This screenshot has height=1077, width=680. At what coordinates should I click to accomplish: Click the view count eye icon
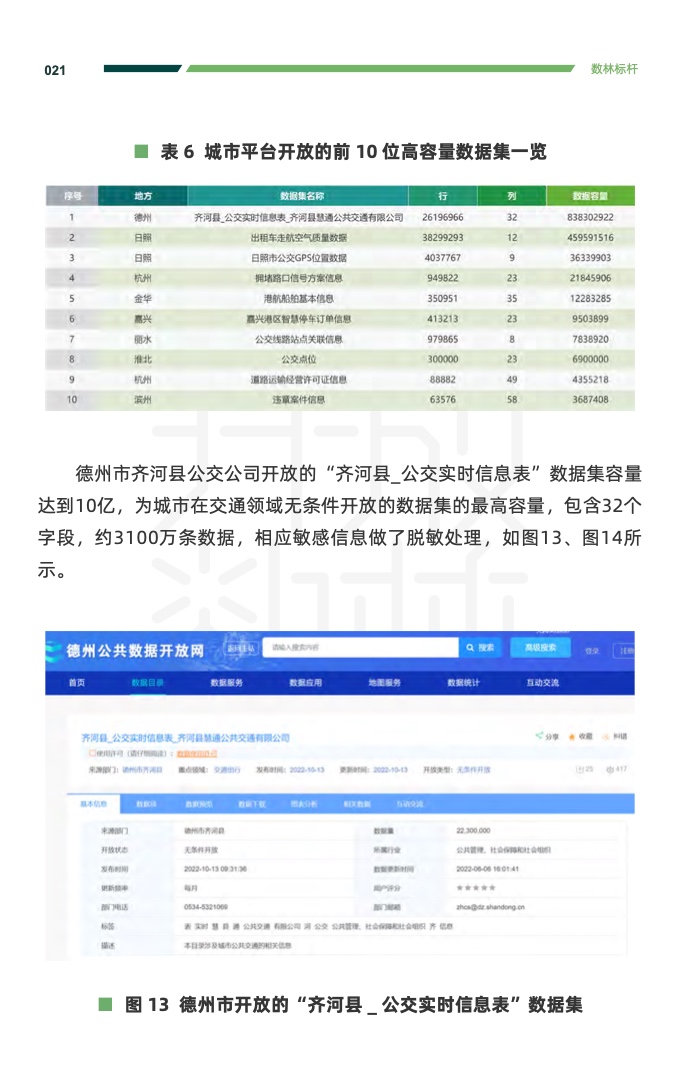coord(608,769)
